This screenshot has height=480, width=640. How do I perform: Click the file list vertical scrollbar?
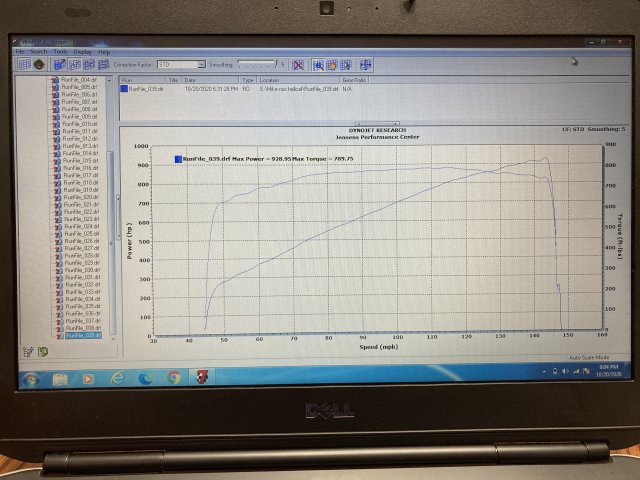(x=112, y=200)
